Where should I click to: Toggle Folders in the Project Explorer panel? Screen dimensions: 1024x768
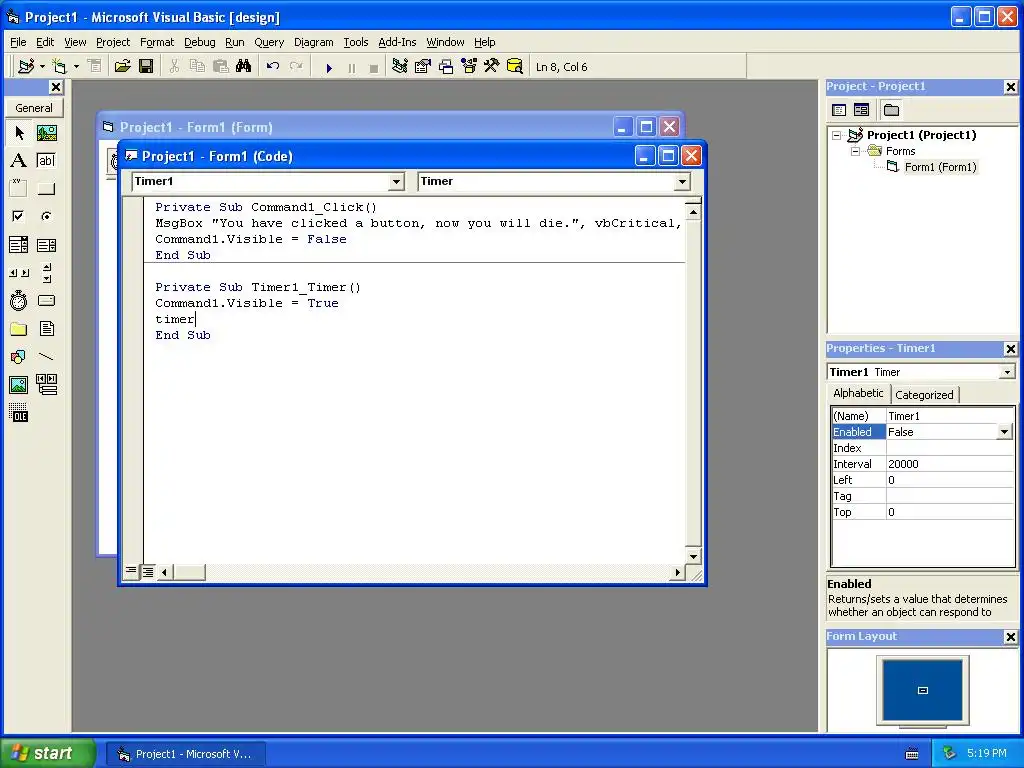point(891,110)
